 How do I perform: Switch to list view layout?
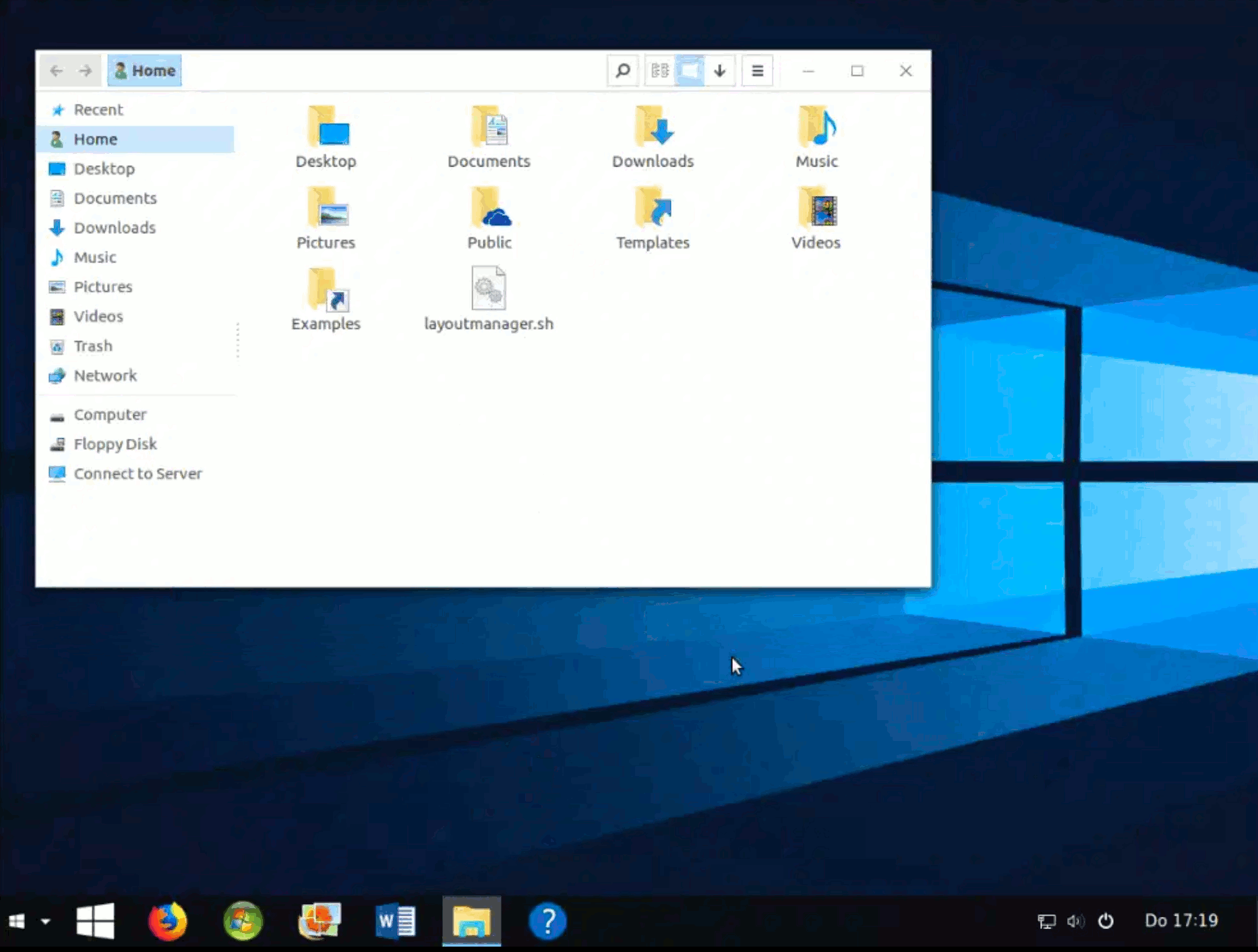pos(660,71)
